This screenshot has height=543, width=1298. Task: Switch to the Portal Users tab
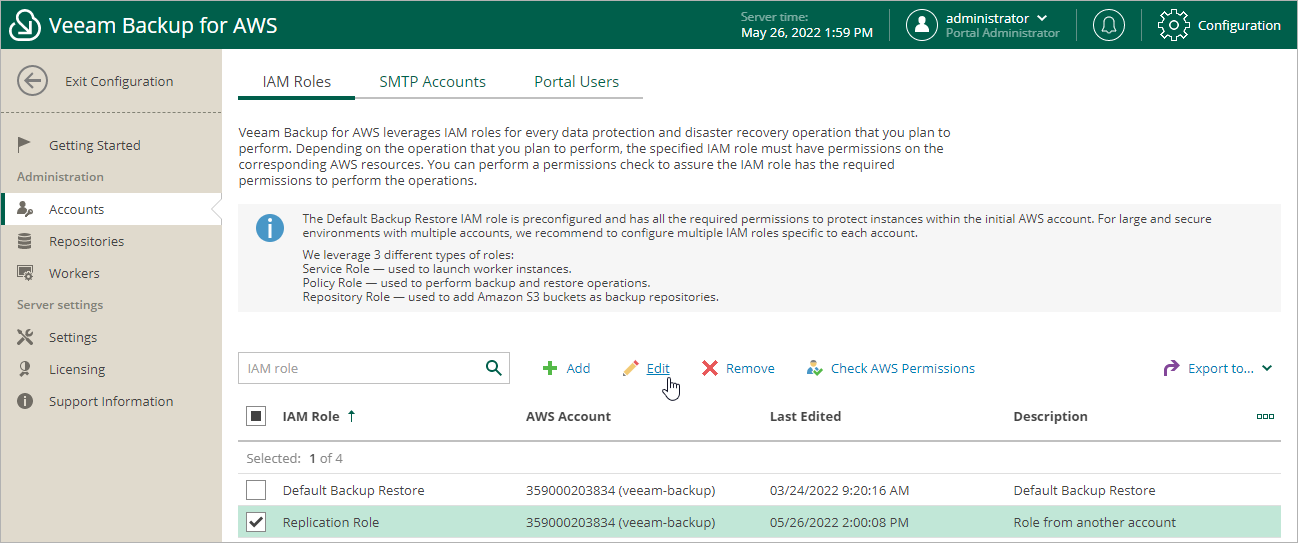[x=576, y=82]
